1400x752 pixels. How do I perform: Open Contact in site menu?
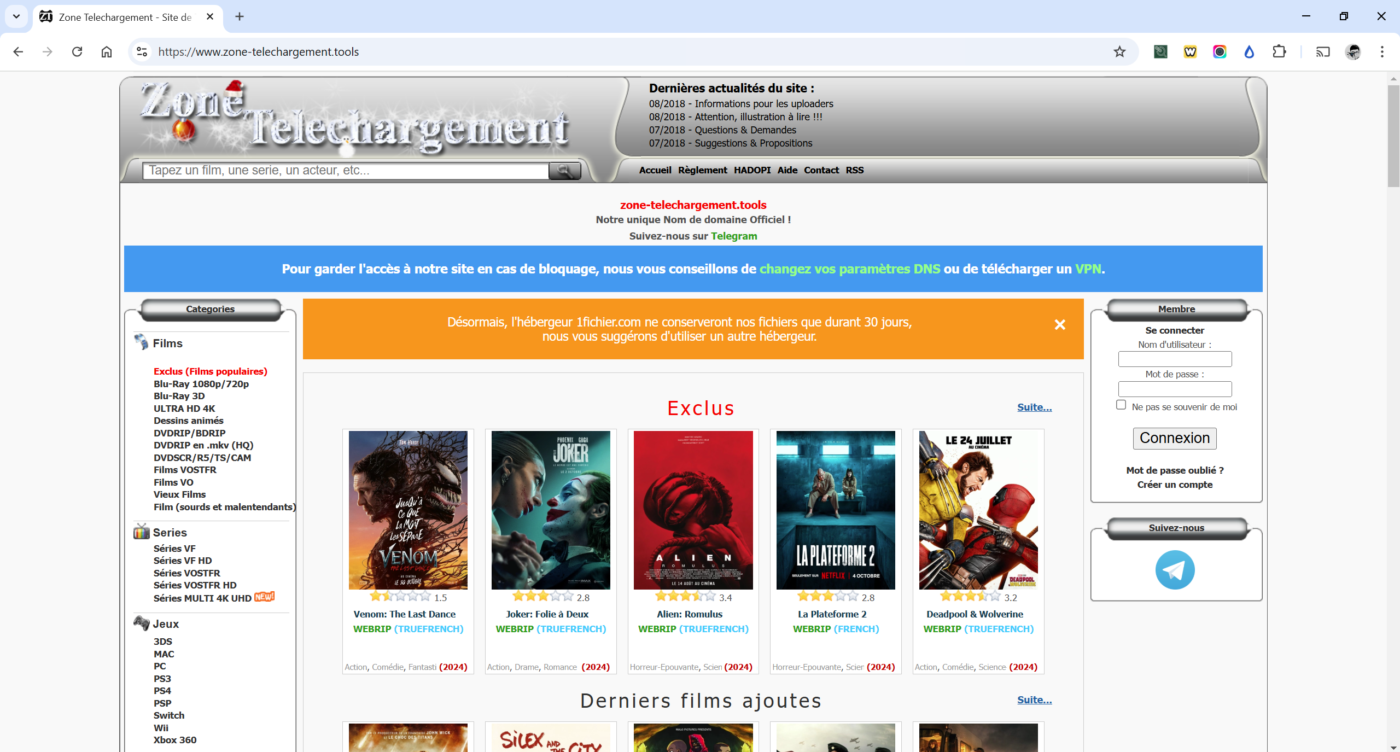tap(821, 170)
